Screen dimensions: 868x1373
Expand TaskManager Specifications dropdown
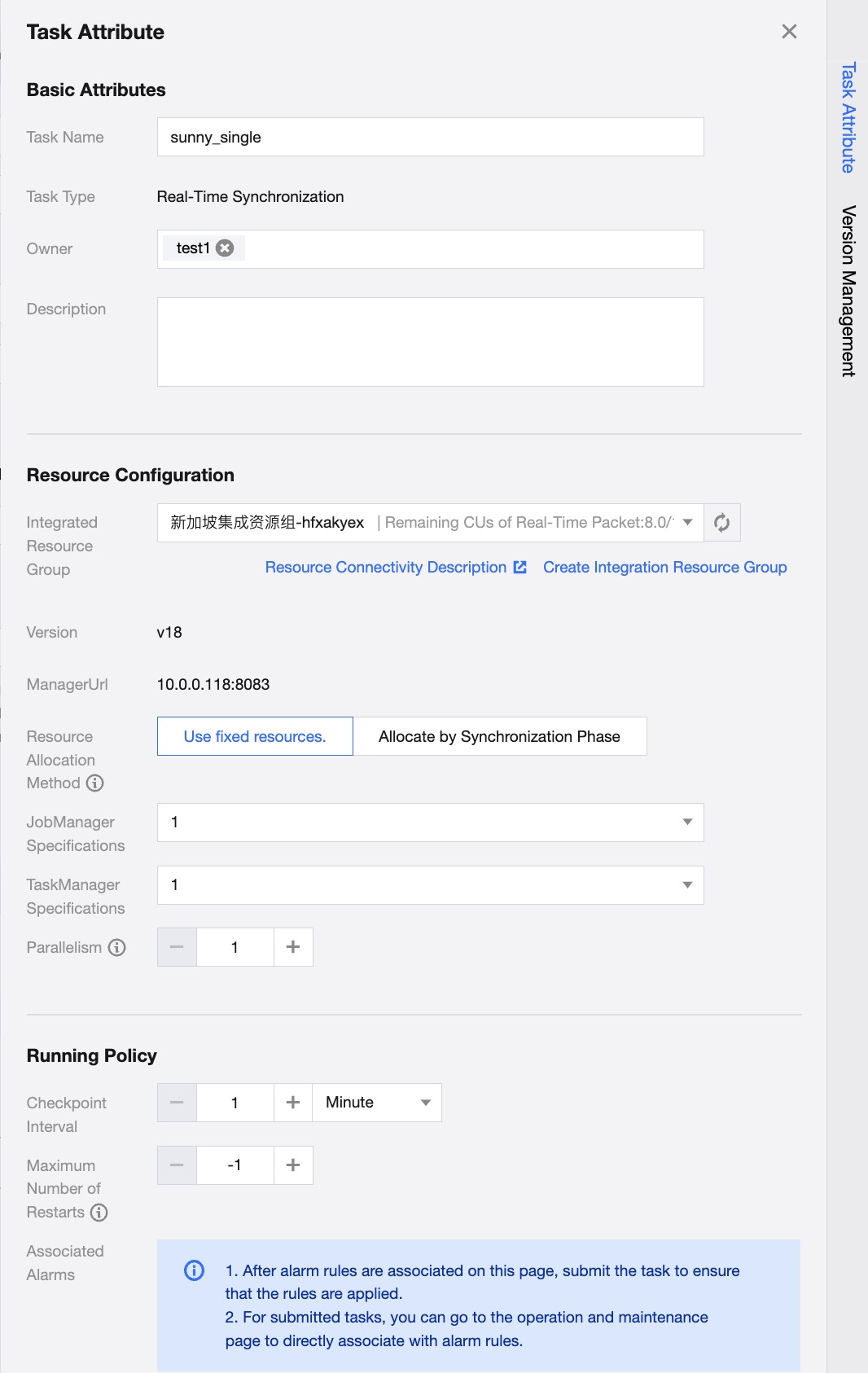coord(687,885)
